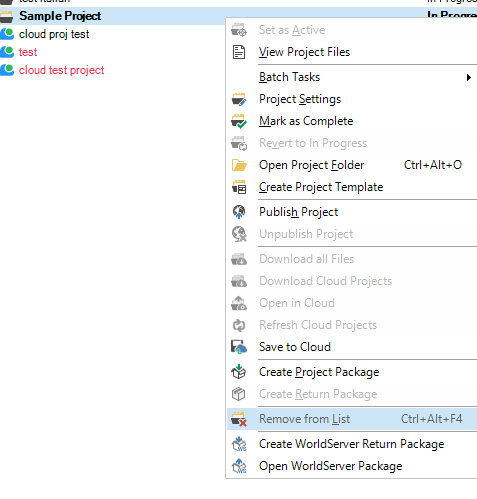
Task: Select Create WorldServer Return Package
Action: (x=352, y=444)
